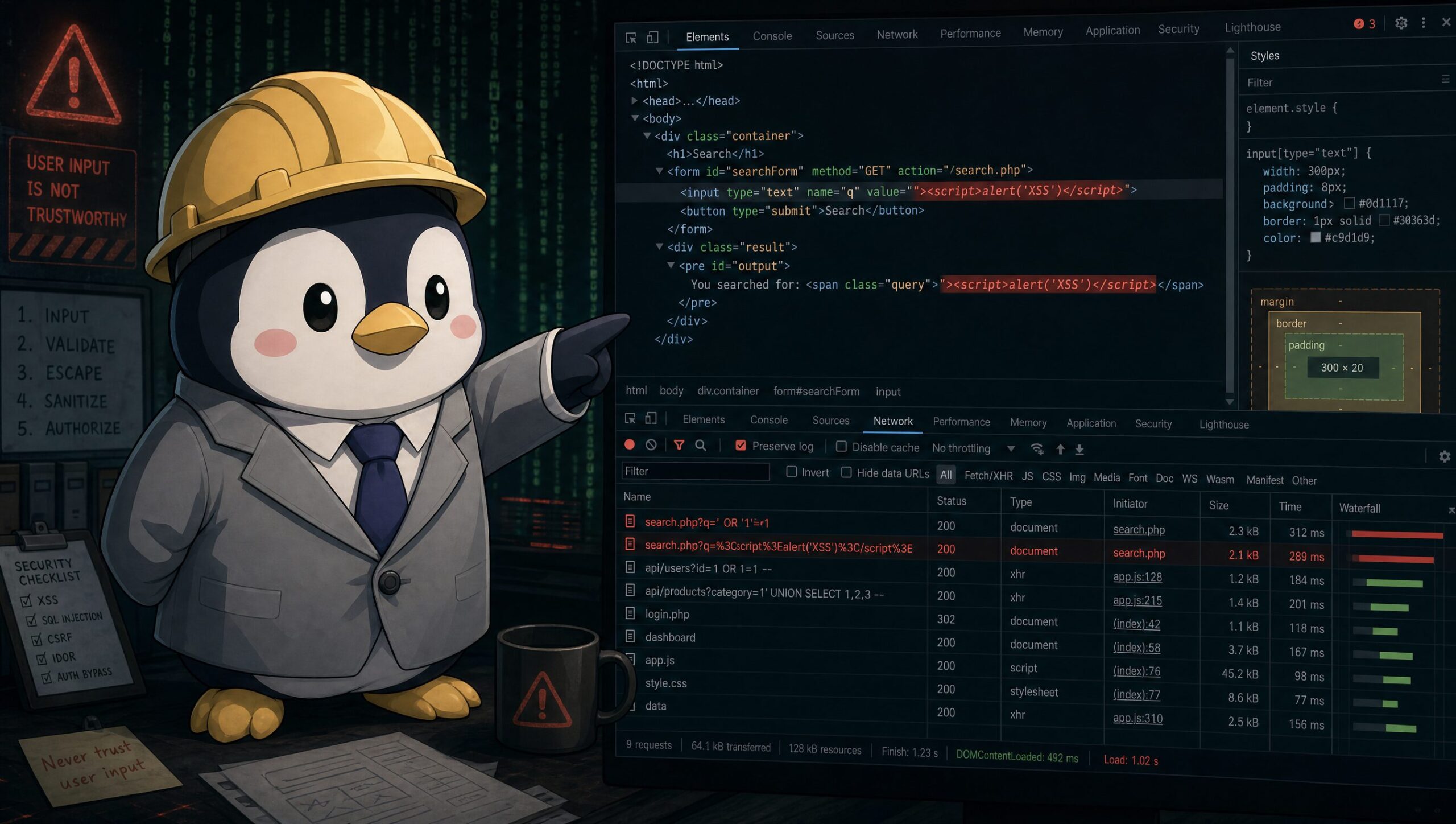1456x824 pixels.
Task: Select div.container in the breadcrumb bar
Action: click(728, 391)
